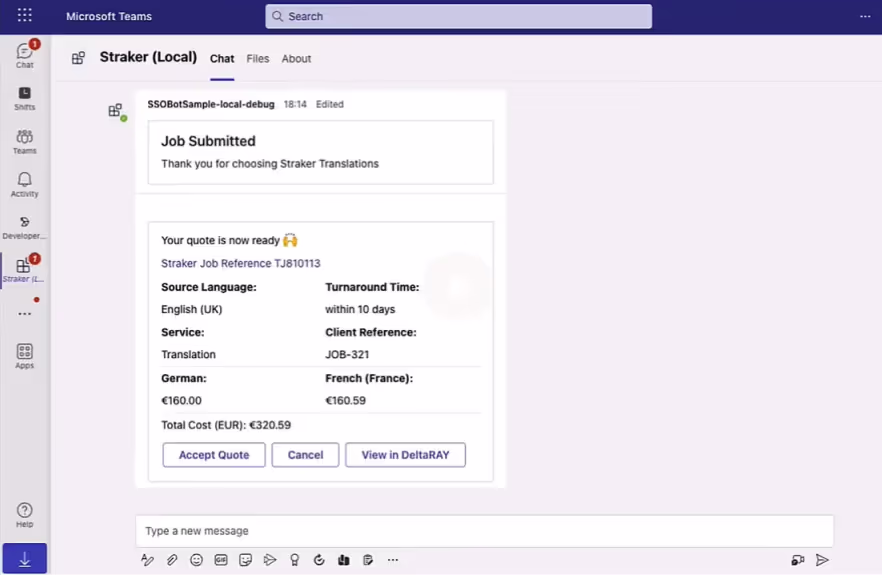Click the €160.00 German price

pos(181,401)
